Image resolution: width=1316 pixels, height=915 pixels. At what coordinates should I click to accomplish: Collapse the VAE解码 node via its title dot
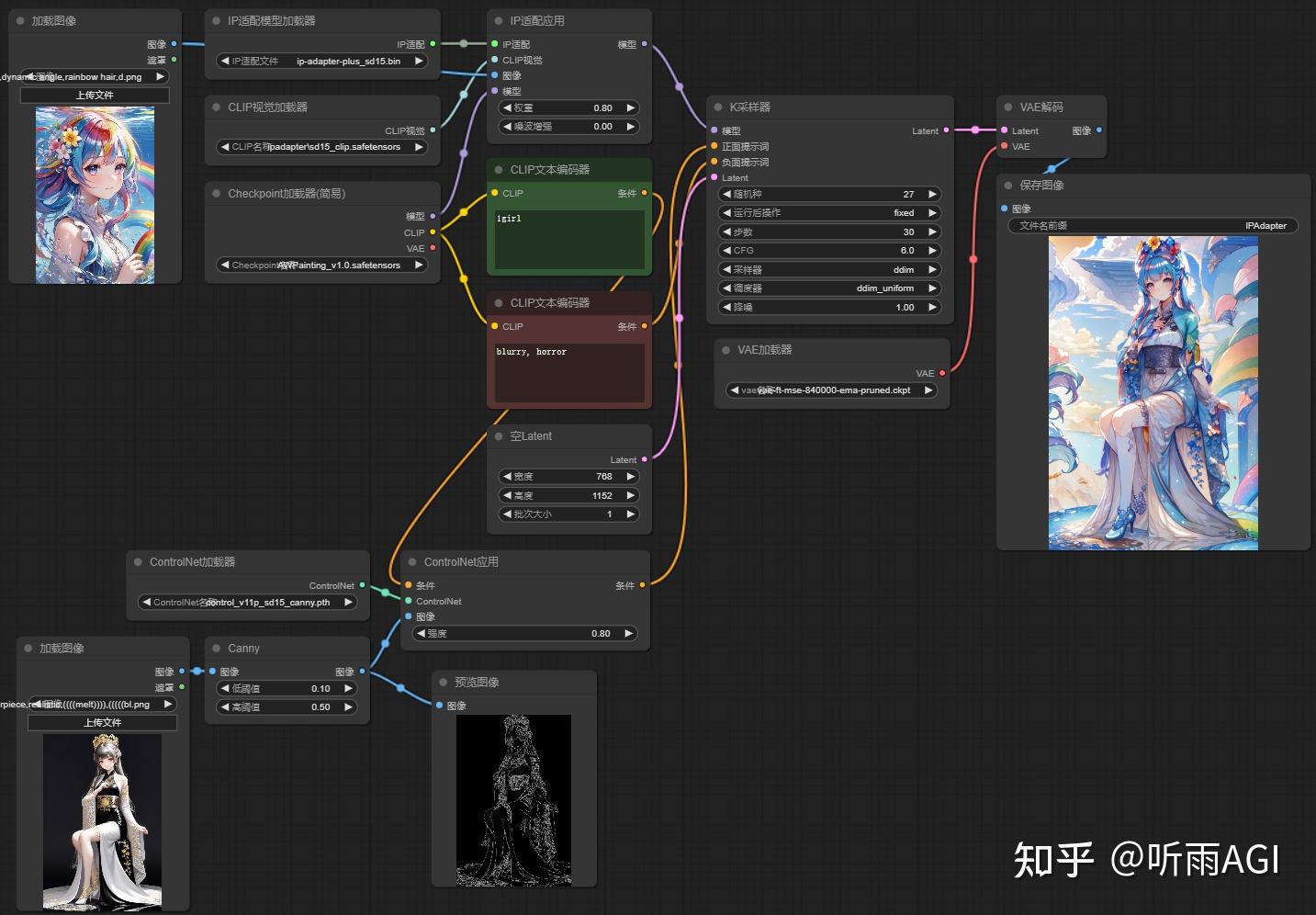tap(1008, 107)
